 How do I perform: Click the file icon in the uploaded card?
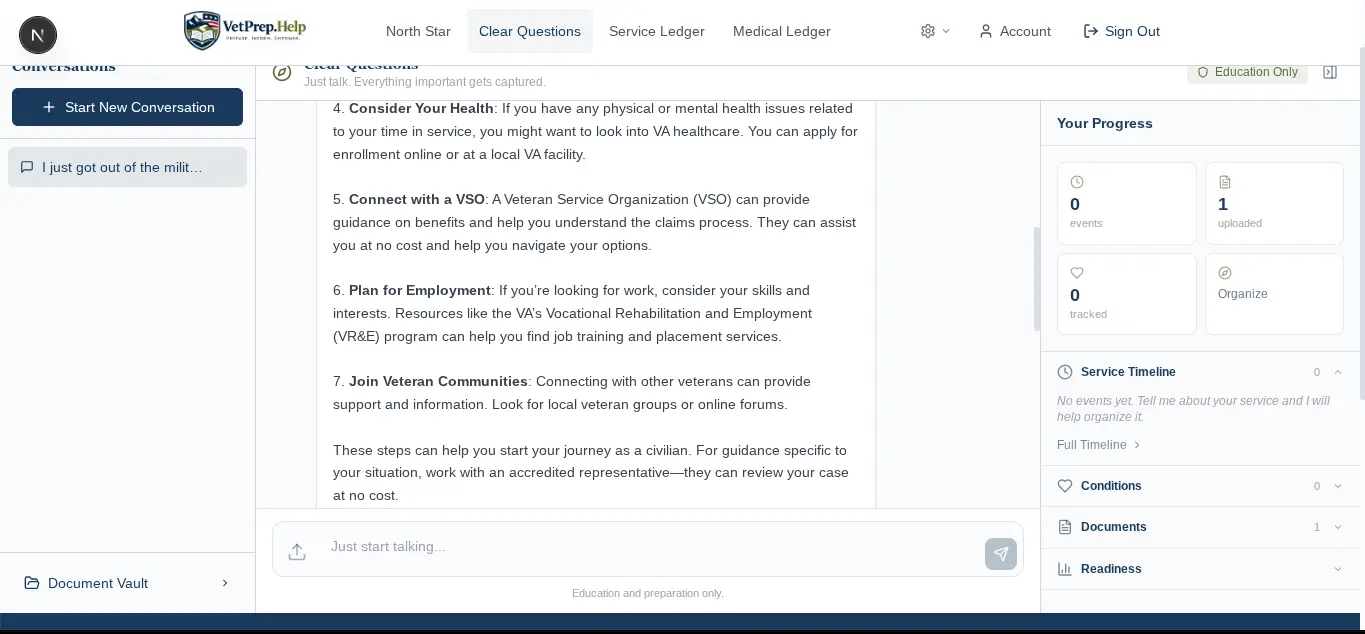tap(1225, 182)
